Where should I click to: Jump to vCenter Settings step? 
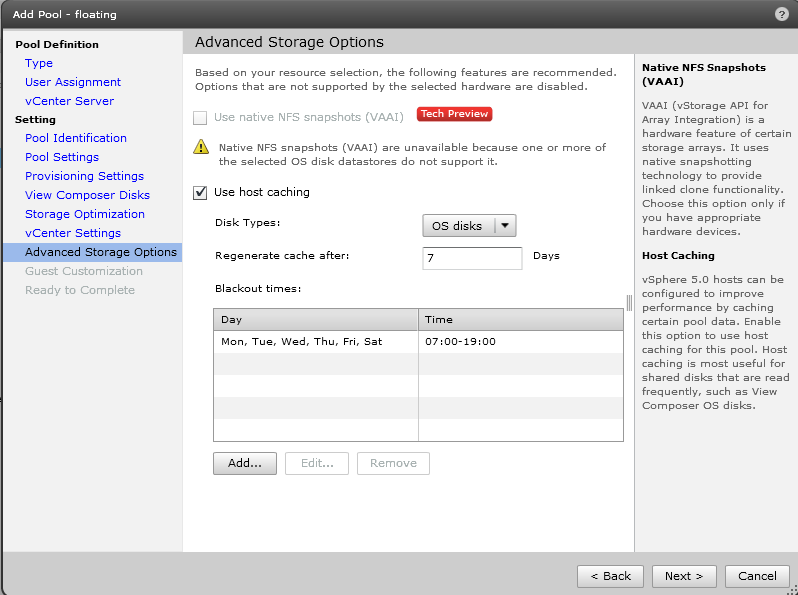pyautogui.click(x=73, y=233)
